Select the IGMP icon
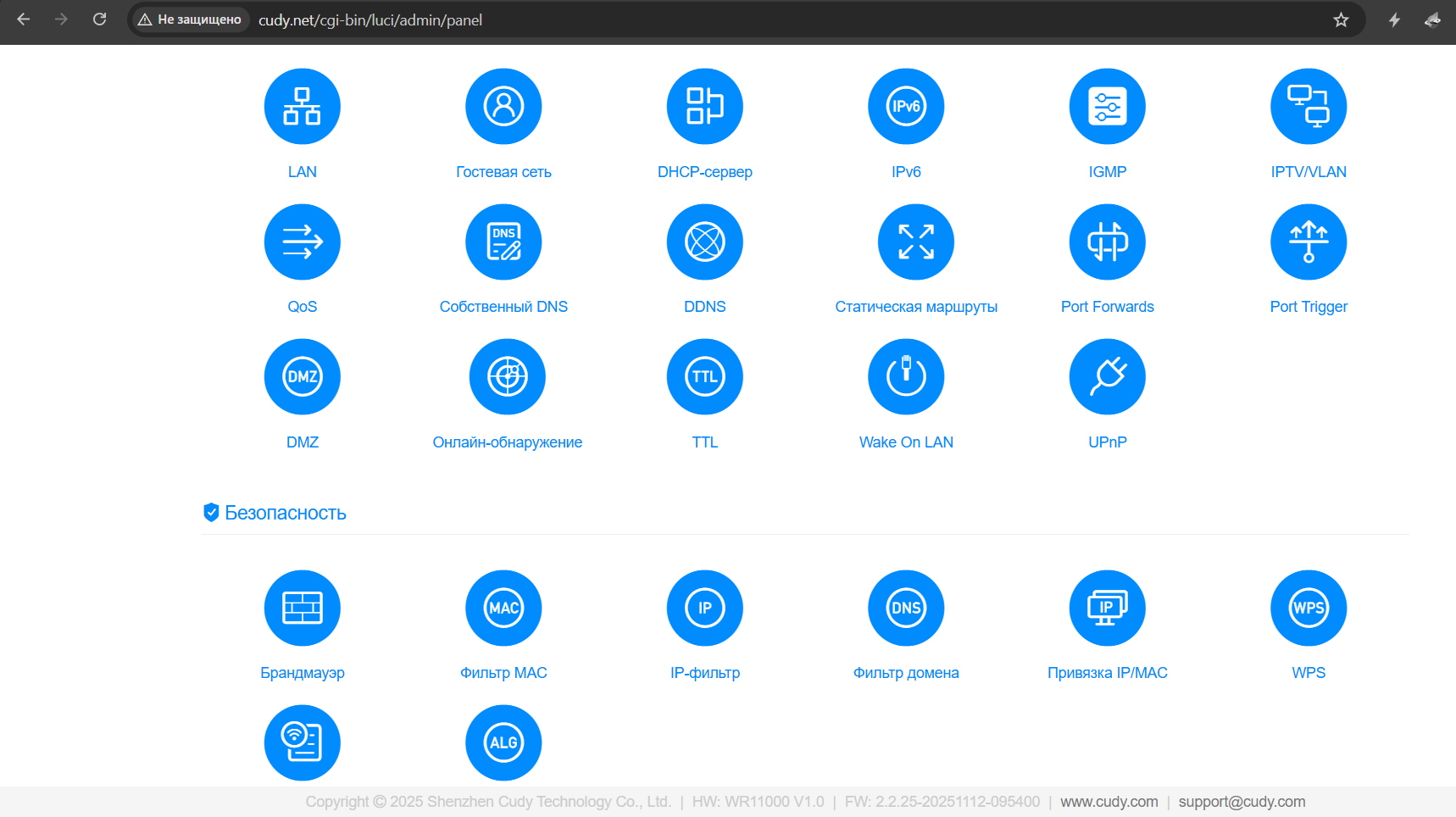The image size is (1456, 817). tap(1107, 107)
